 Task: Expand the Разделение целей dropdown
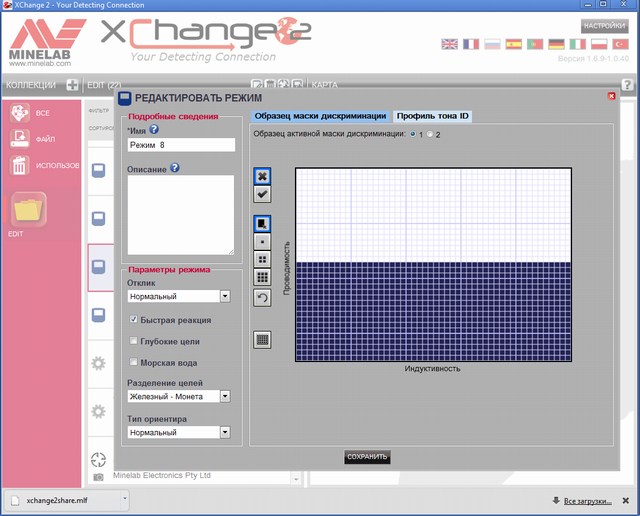pyautogui.click(x=225, y=397)
